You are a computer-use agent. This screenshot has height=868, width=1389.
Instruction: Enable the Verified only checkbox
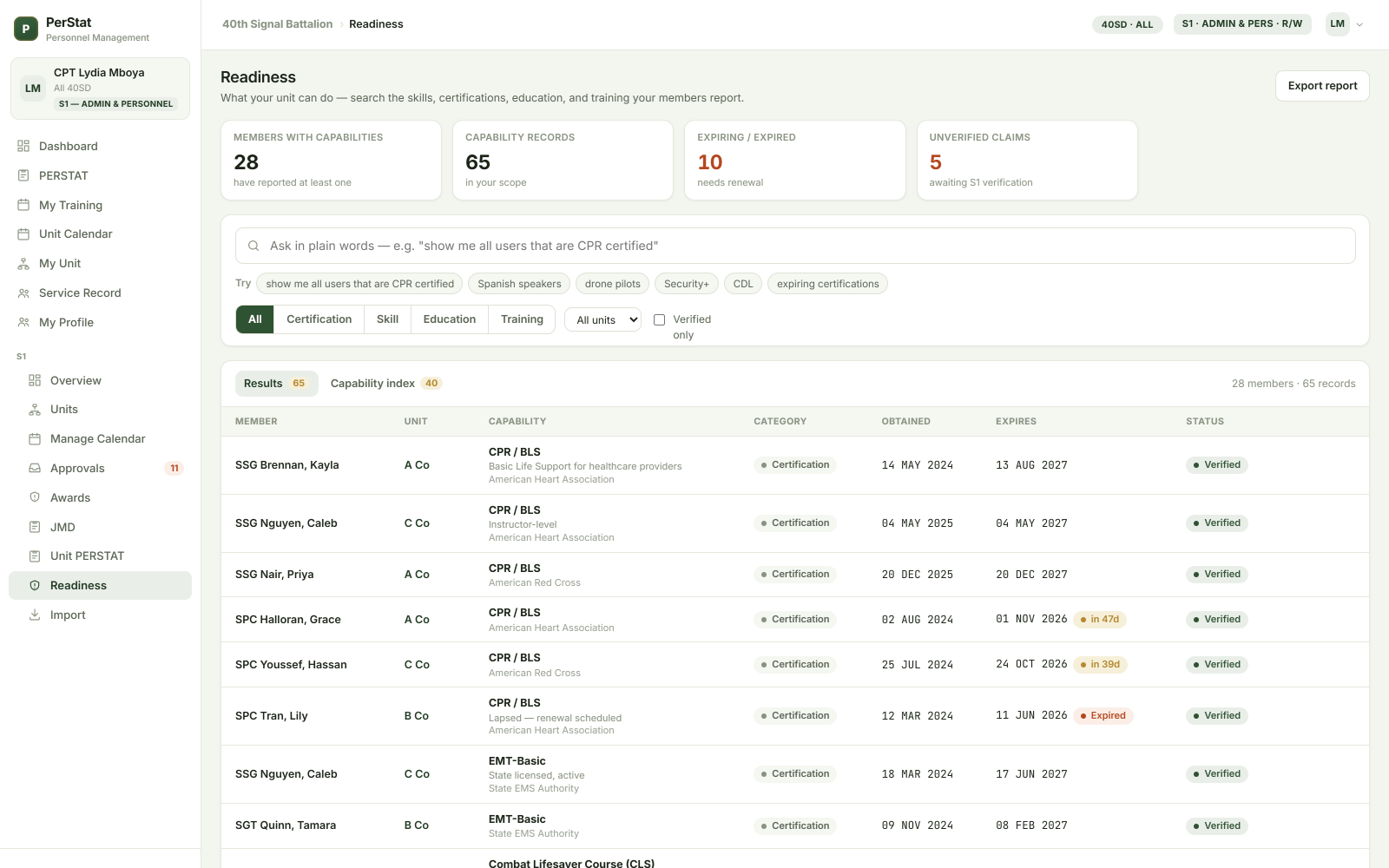pyautogui.click(x=659, y=319)
